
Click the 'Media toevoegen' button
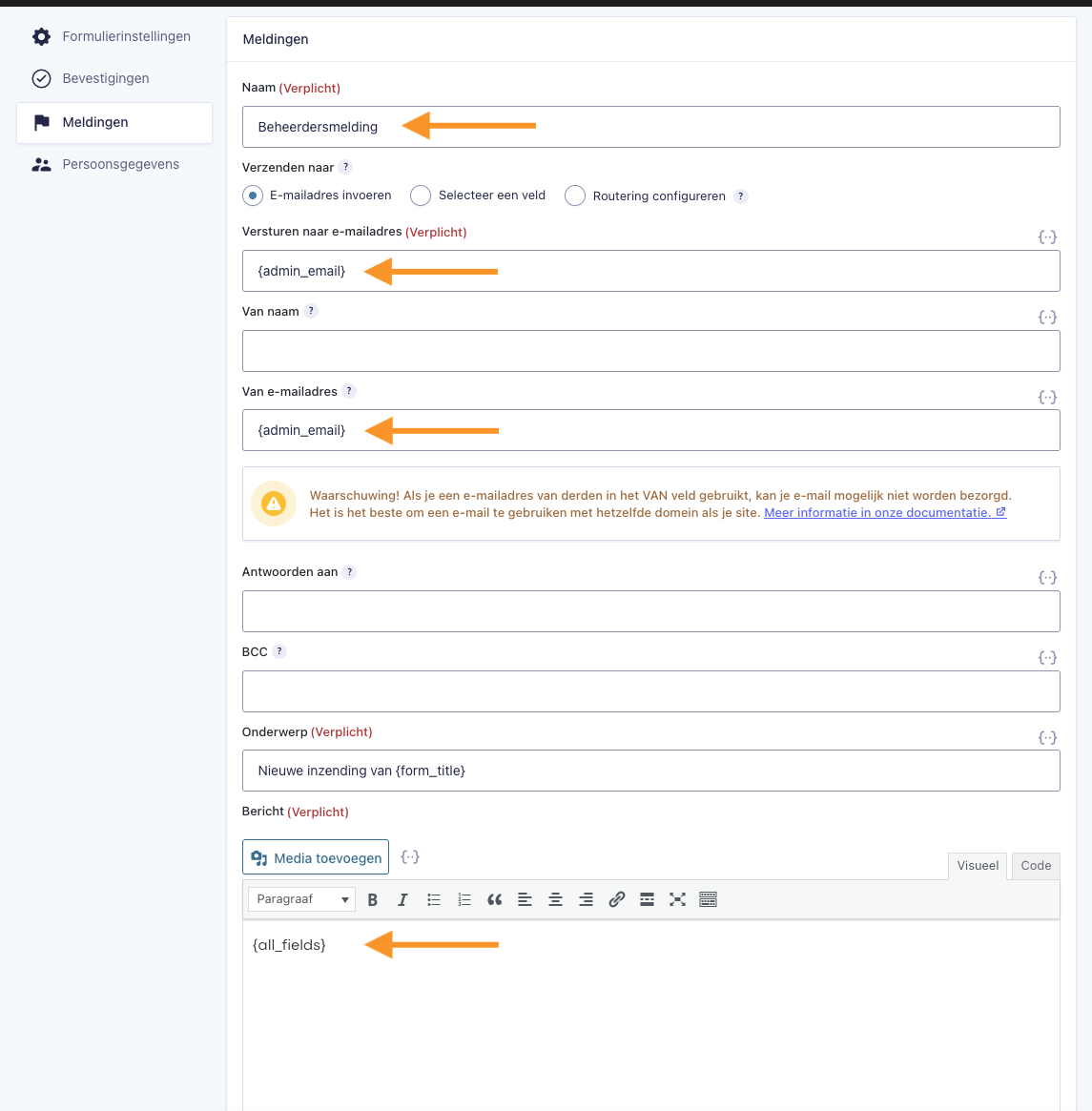(x=316, y=858)
